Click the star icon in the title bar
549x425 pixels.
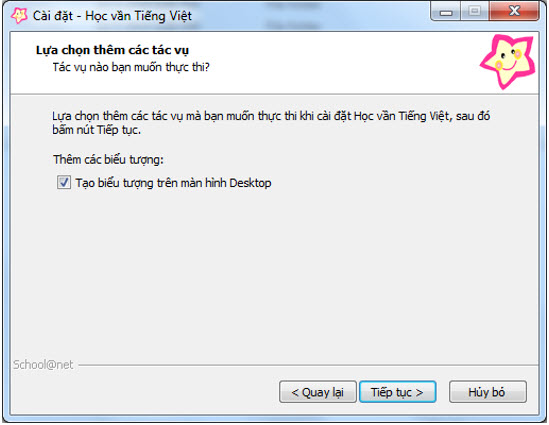(19, 16)
